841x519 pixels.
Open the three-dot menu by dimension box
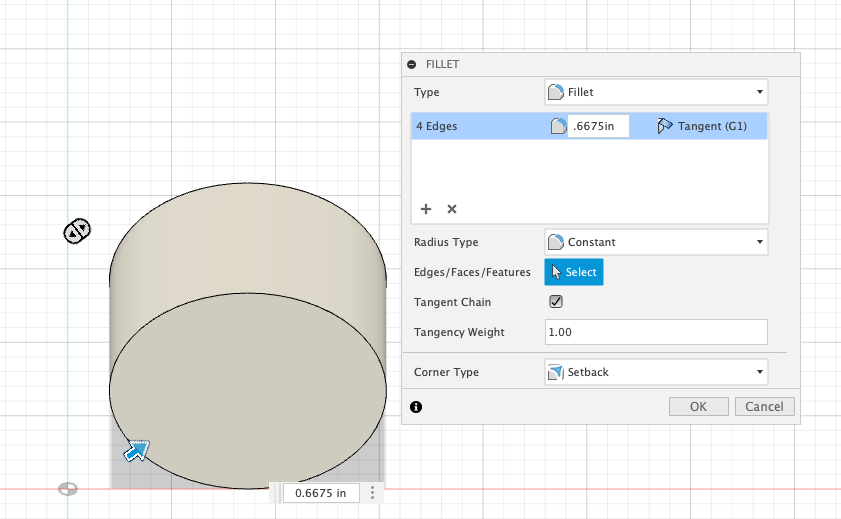click(x=372, y=492)
